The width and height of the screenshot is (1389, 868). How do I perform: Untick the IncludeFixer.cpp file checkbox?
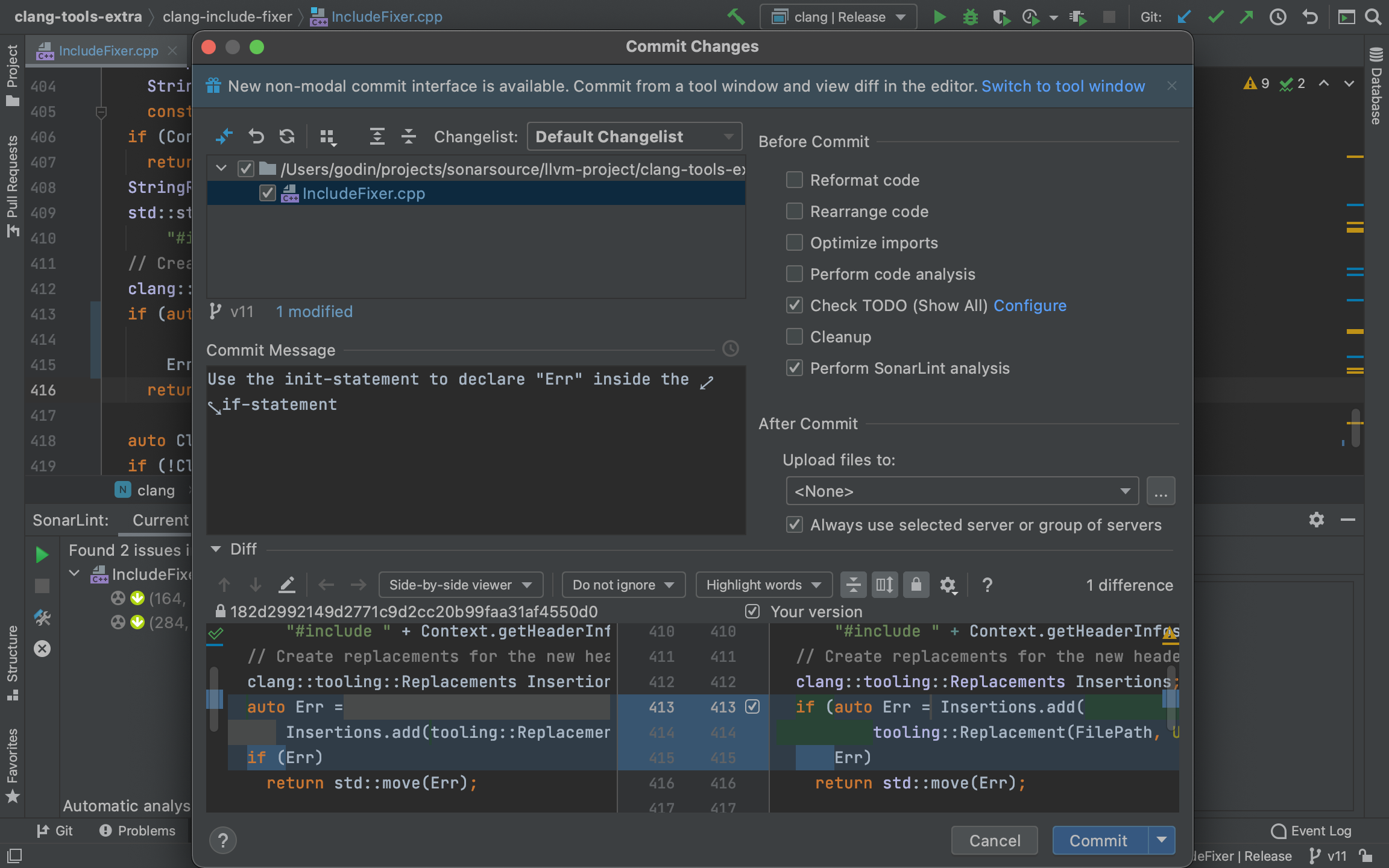[267, 193]
